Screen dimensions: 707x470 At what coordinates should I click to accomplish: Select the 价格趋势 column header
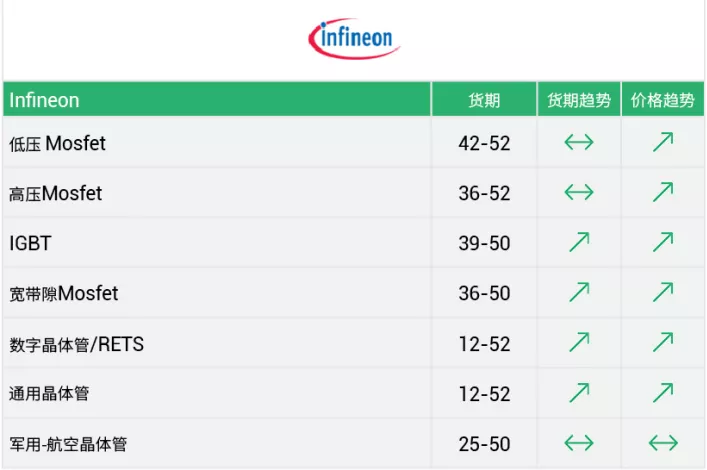[663, 100]
